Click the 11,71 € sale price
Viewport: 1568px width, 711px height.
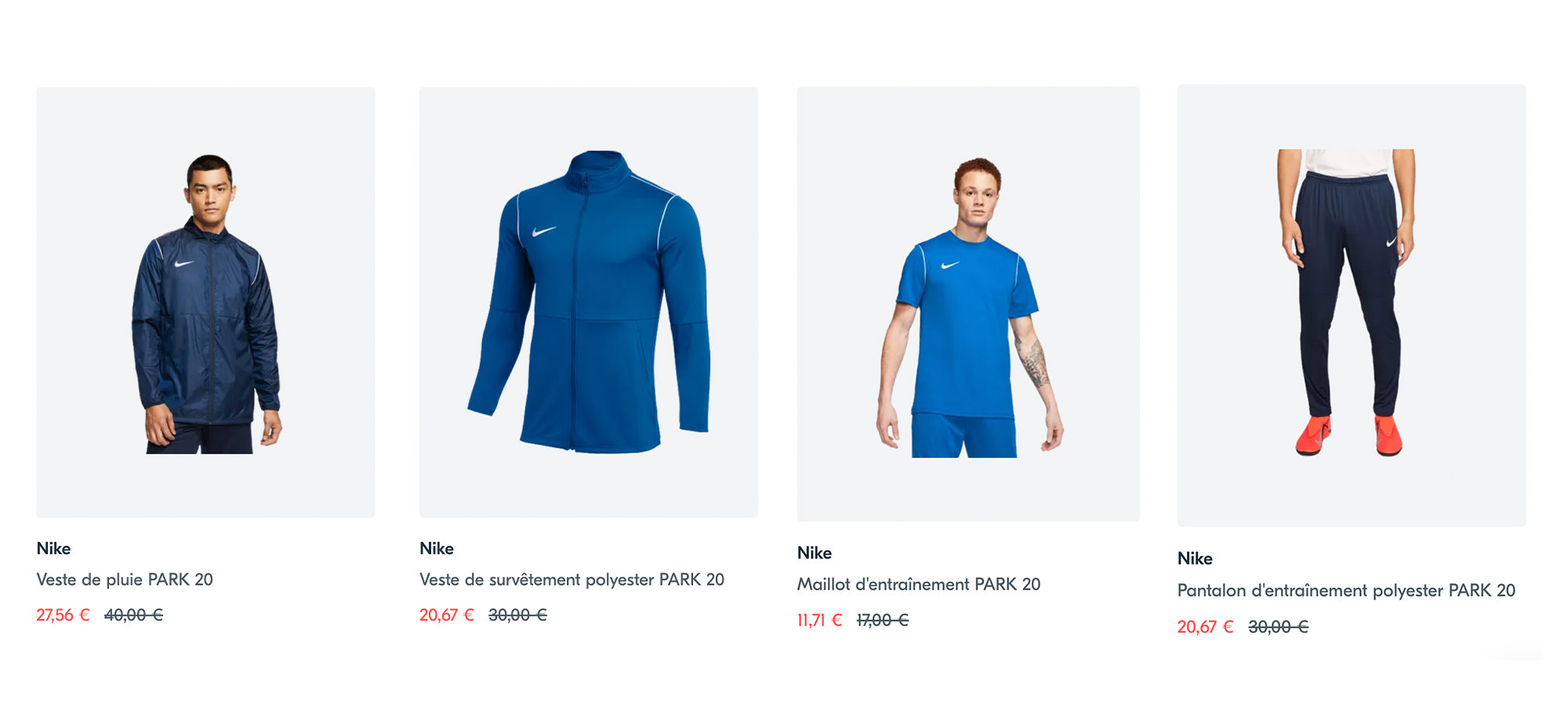819,620
